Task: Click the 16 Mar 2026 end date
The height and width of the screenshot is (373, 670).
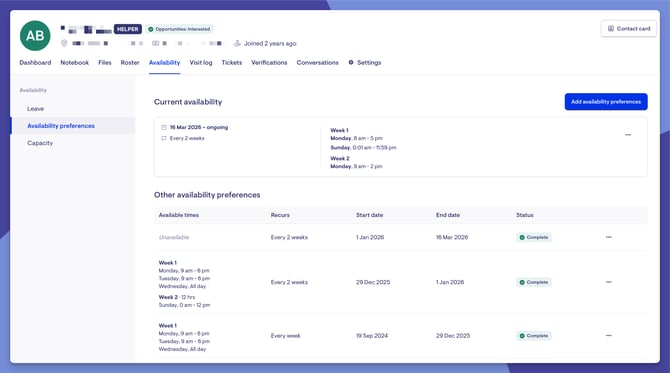Action: pos(452,237)
